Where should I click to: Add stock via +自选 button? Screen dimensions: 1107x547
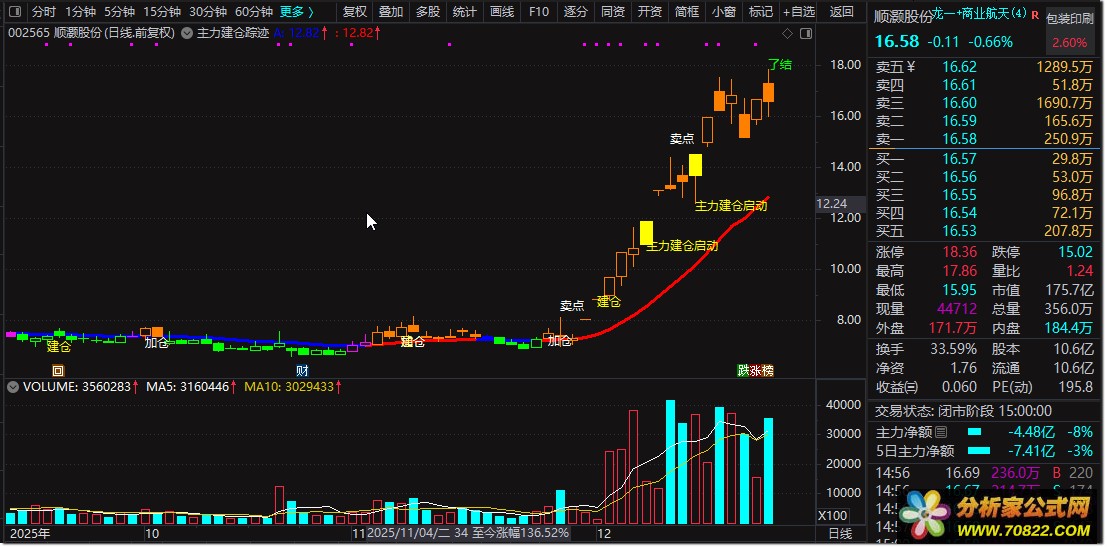[x=798, y=11]
